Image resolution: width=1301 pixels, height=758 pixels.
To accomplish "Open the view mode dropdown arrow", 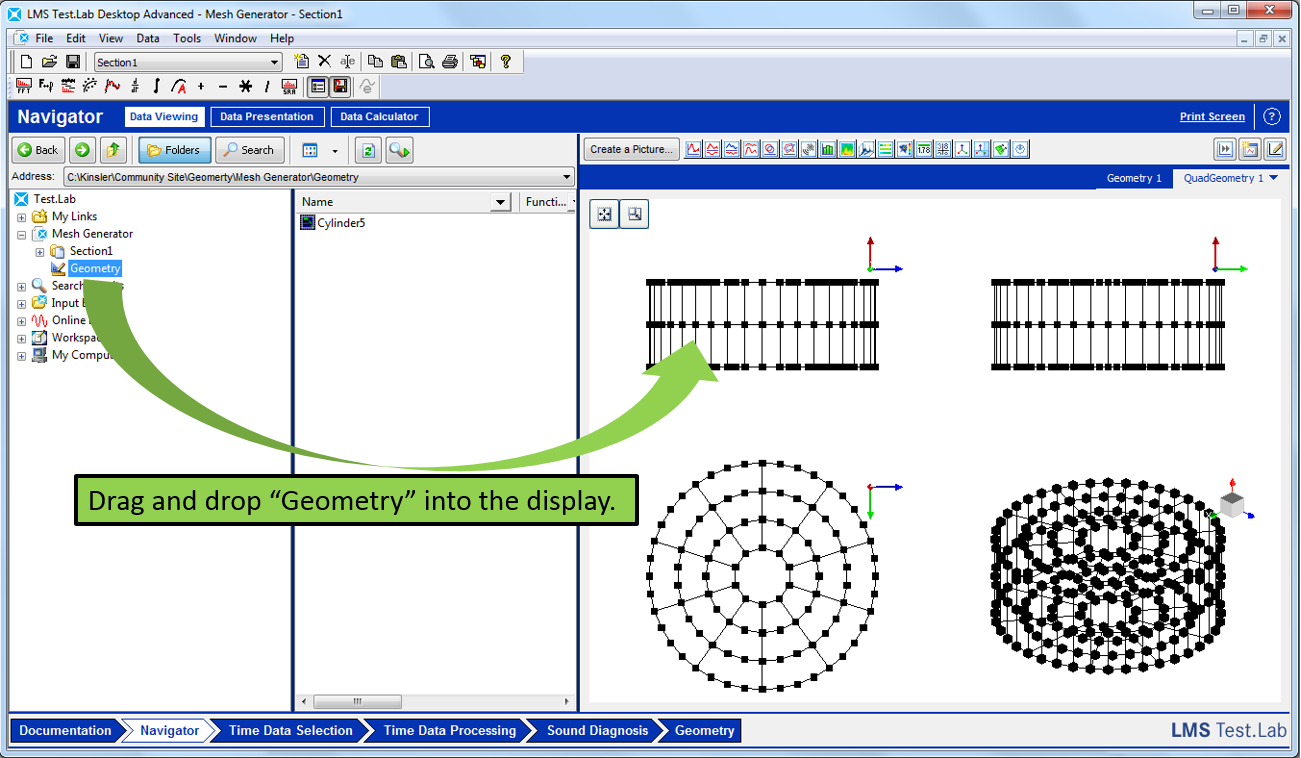I will click(335, 151).
